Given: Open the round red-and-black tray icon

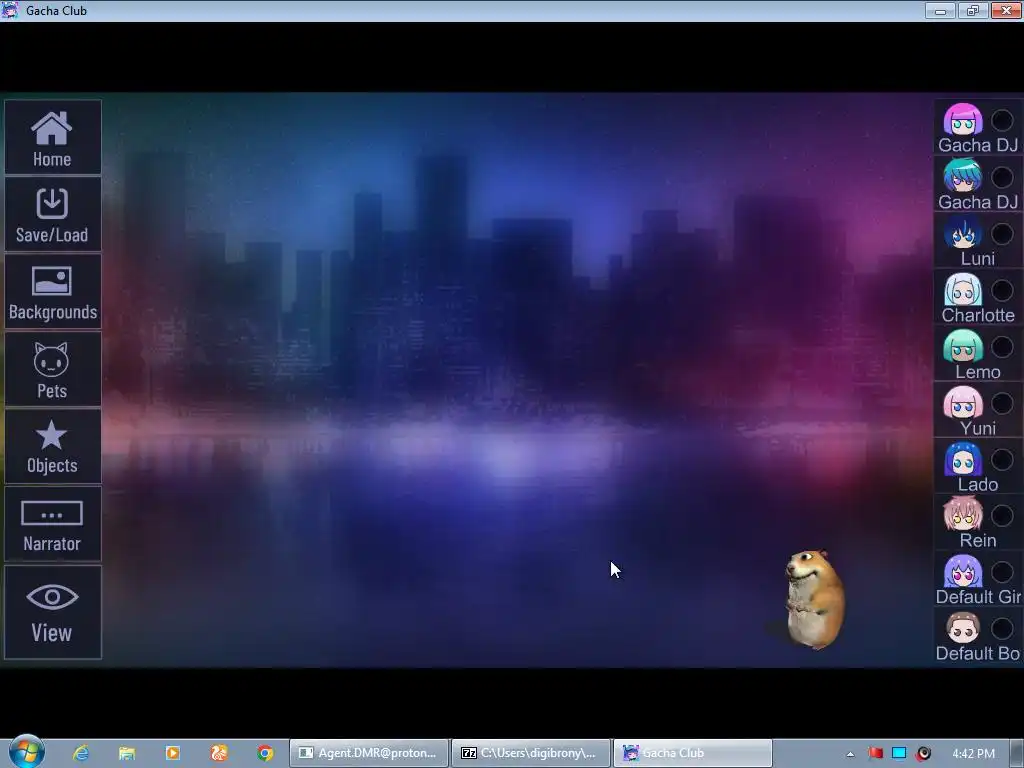Looking at the screenshot, I should (923, 753).
